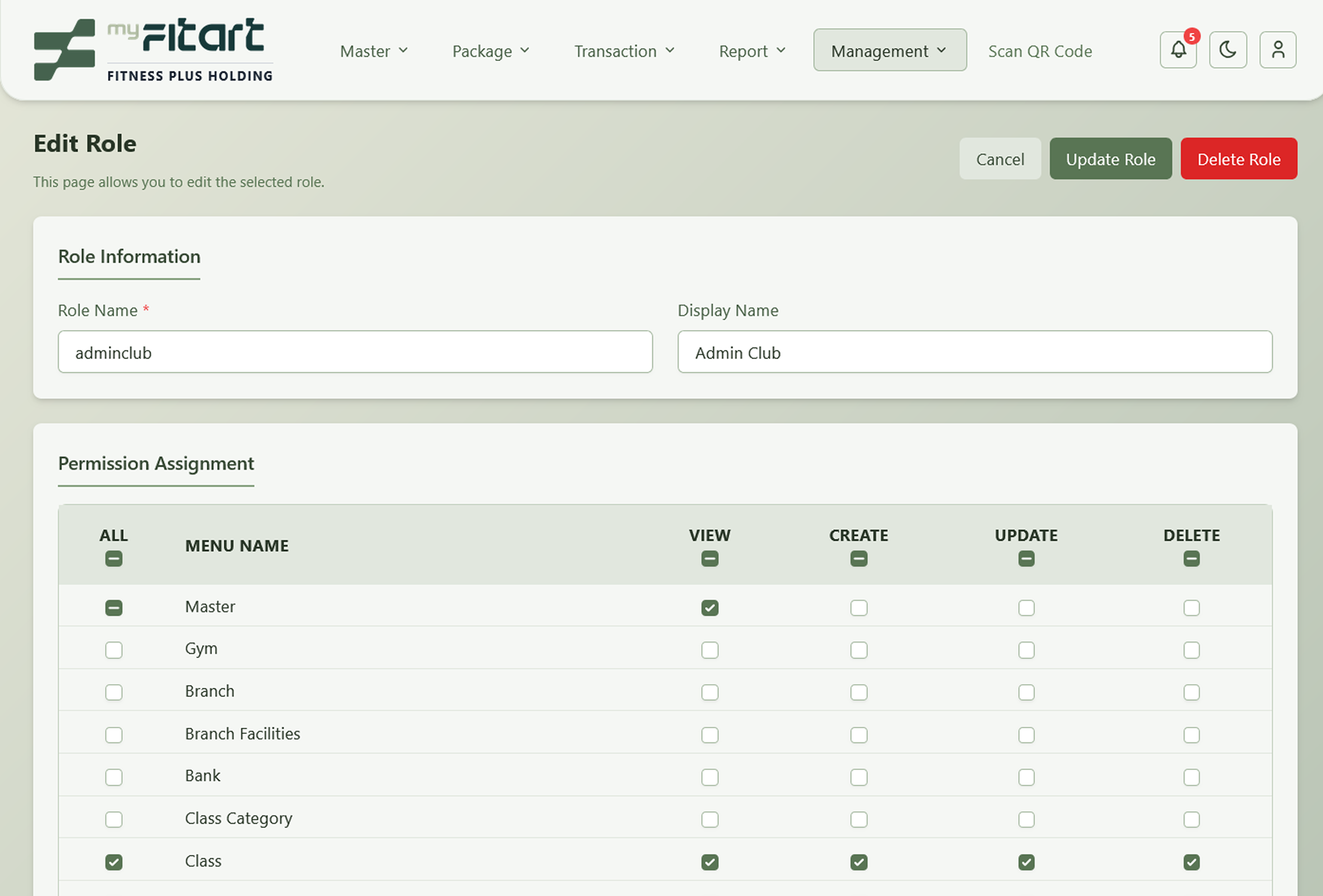Enable Delete permission for Branch Facilities
Image resolution: width=1323 pixels, height=896 pixels.
pos(1191,734)
